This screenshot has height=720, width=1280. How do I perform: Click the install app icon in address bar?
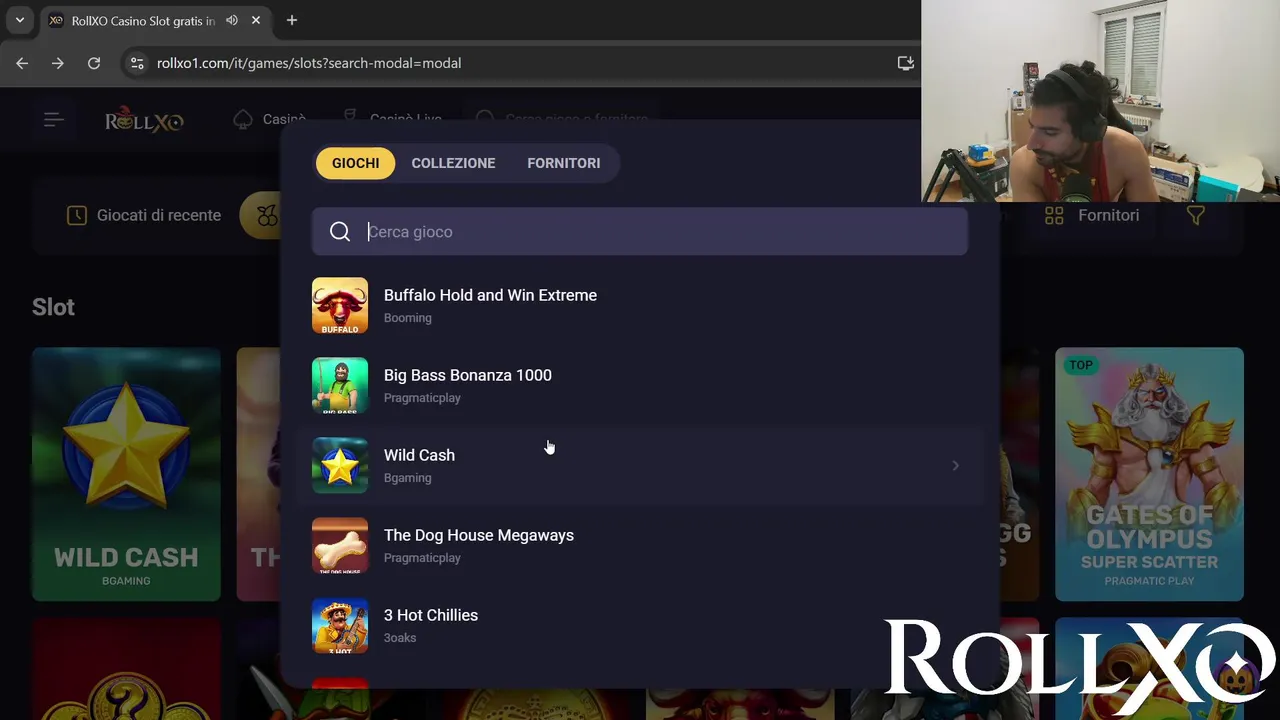905,63
